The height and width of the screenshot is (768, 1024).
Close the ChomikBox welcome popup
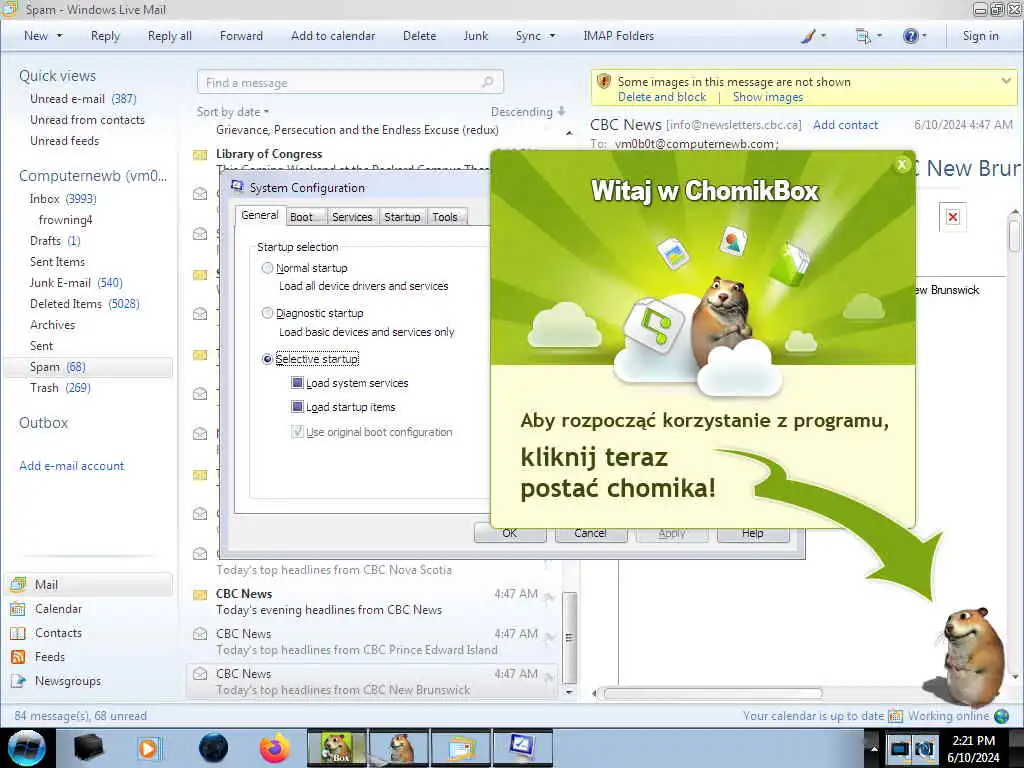click(902, 165)
